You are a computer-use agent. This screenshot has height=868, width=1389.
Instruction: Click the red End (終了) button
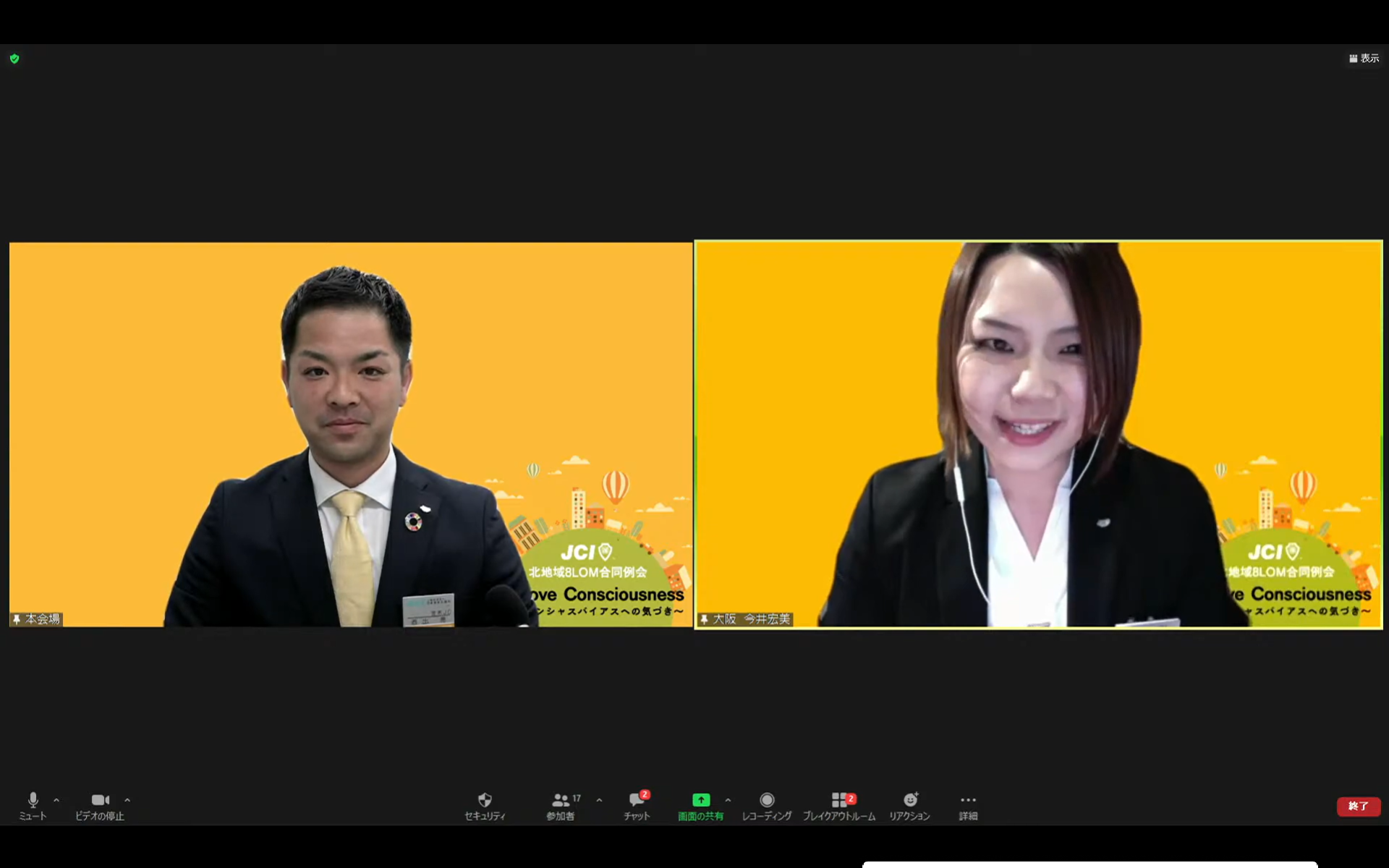coord(1358,806)
